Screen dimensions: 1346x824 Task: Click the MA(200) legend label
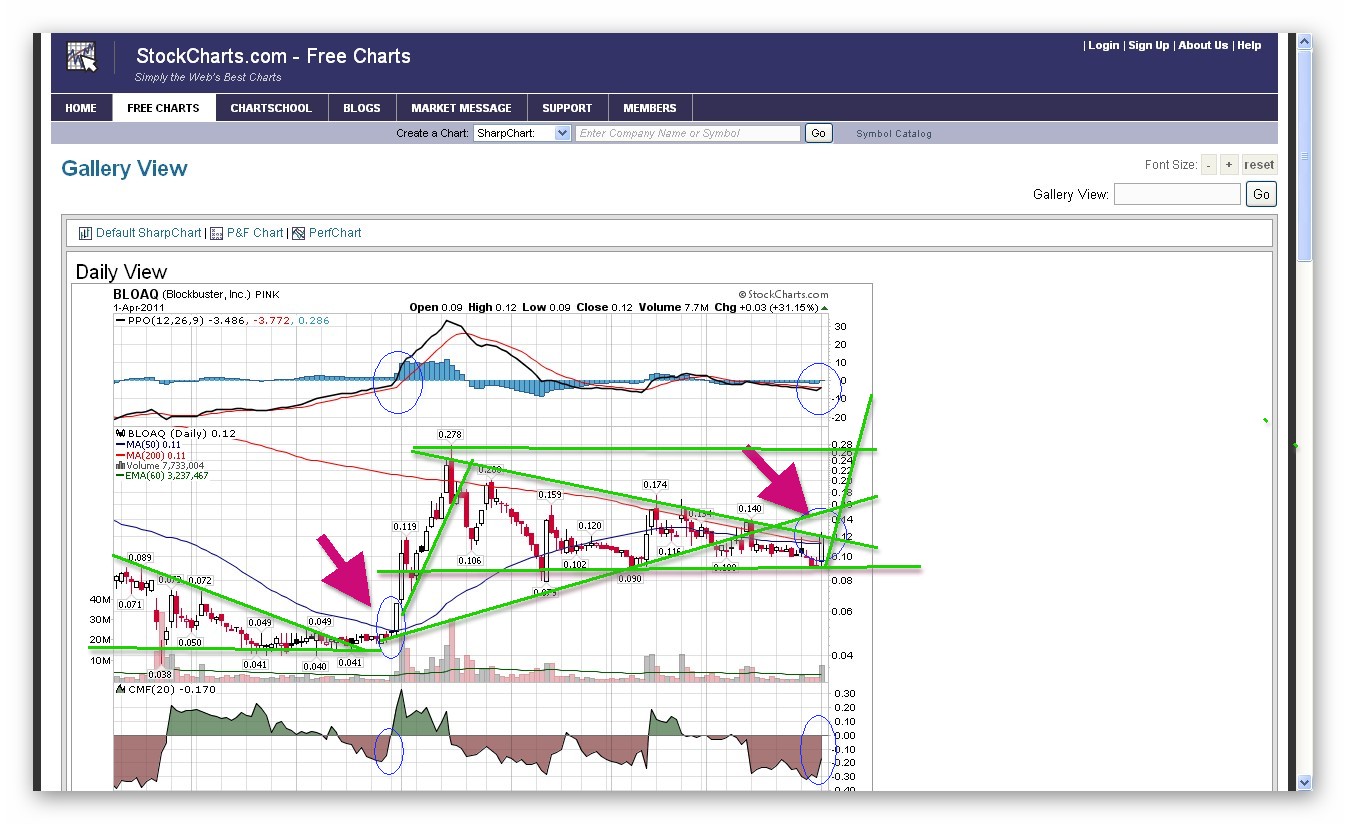pyautogui.click(x=153, y=455)
